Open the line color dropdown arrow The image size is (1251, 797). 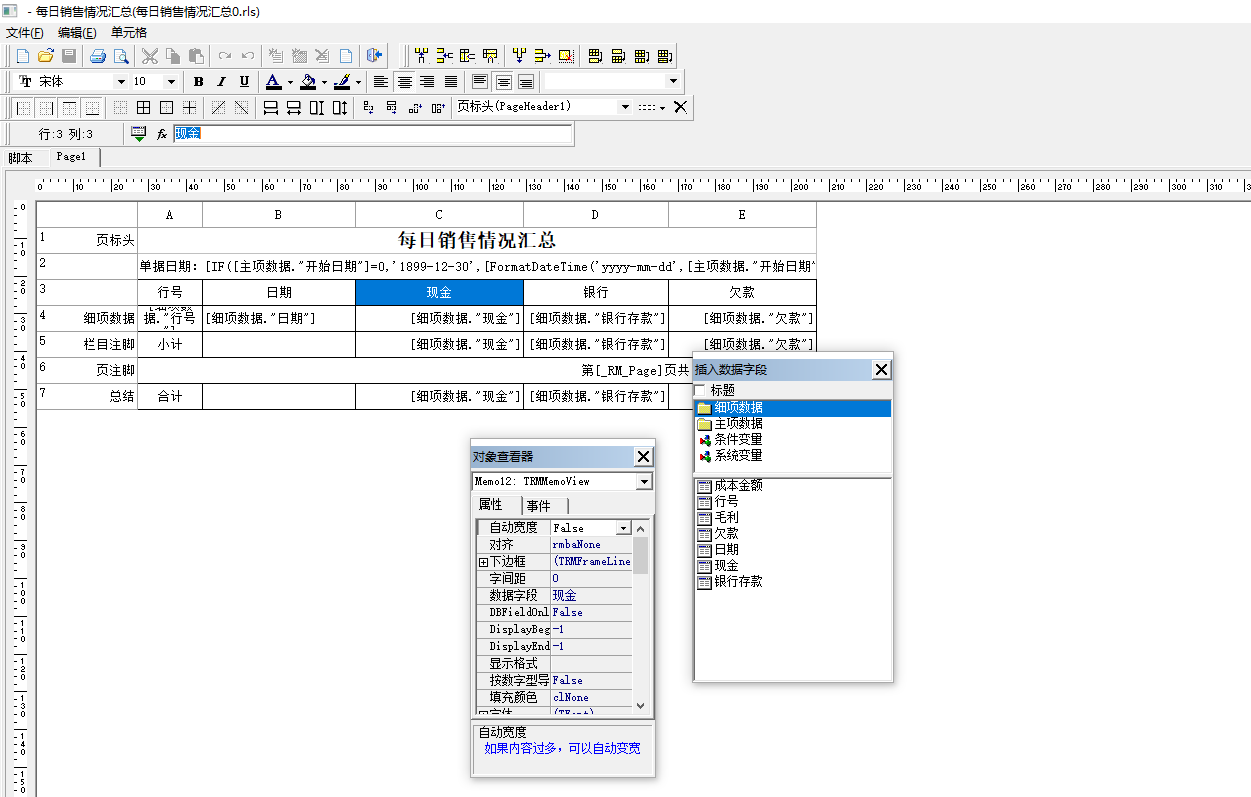pos(359,82)
